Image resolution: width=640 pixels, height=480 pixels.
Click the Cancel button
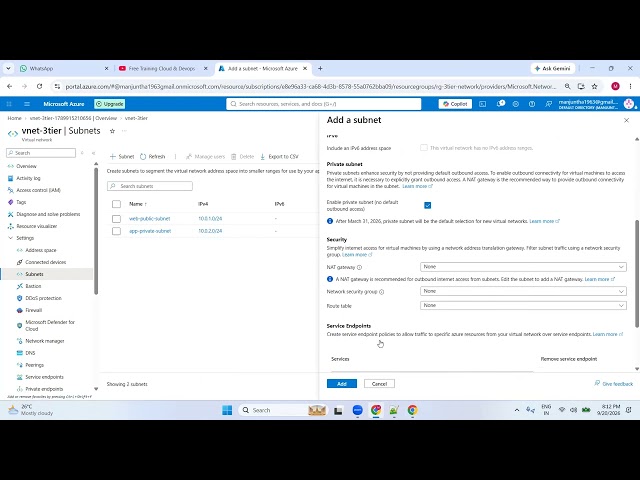point(379,384)
